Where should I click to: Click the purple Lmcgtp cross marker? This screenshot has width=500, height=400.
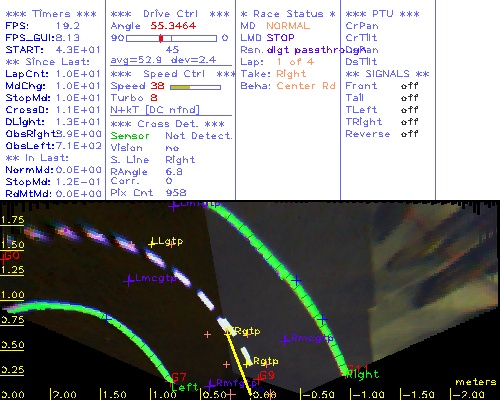(129, 281)
